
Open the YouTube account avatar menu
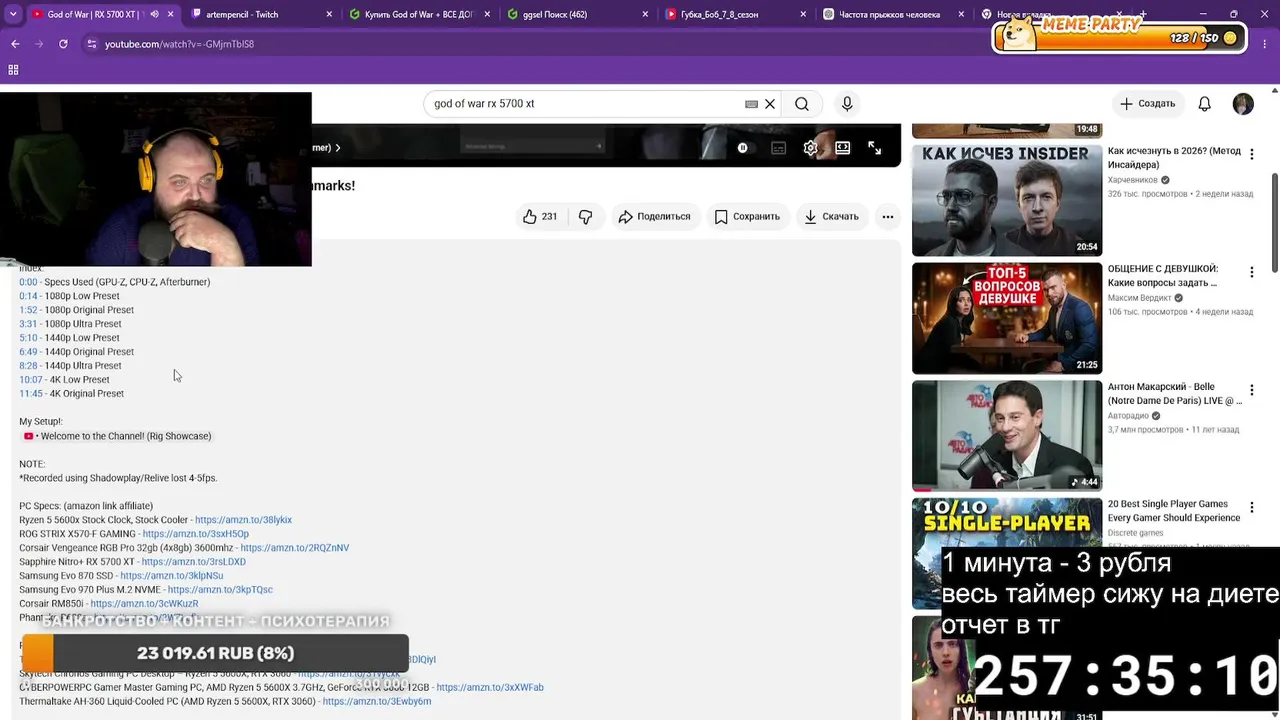(x=1243, y=104)
